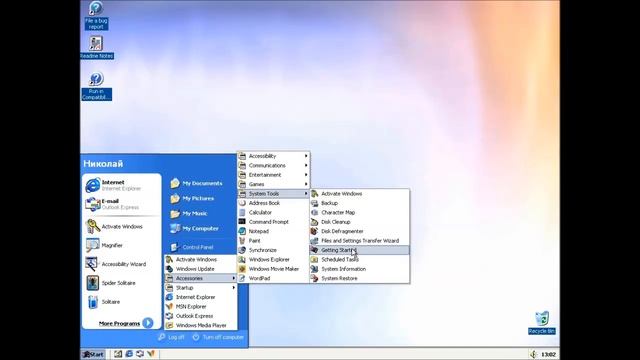Open the Run in Compatibility desktop icon
The image size is (640, 360).
pos(96,86)
